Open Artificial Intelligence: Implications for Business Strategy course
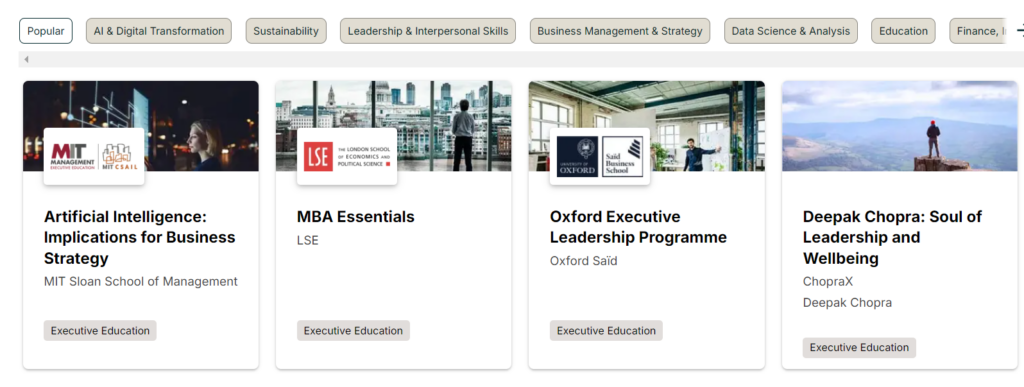Viewport: 1024px width, 387px height. 139,237
